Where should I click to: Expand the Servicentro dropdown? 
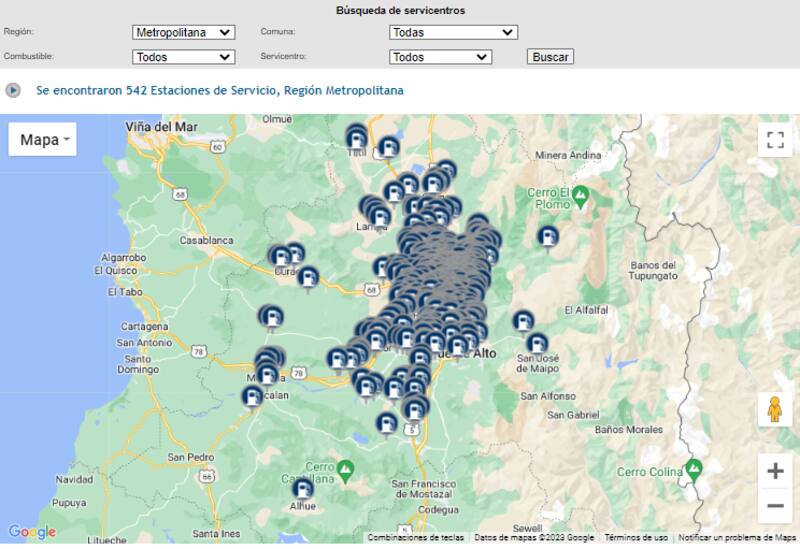(x=440, y=57)
